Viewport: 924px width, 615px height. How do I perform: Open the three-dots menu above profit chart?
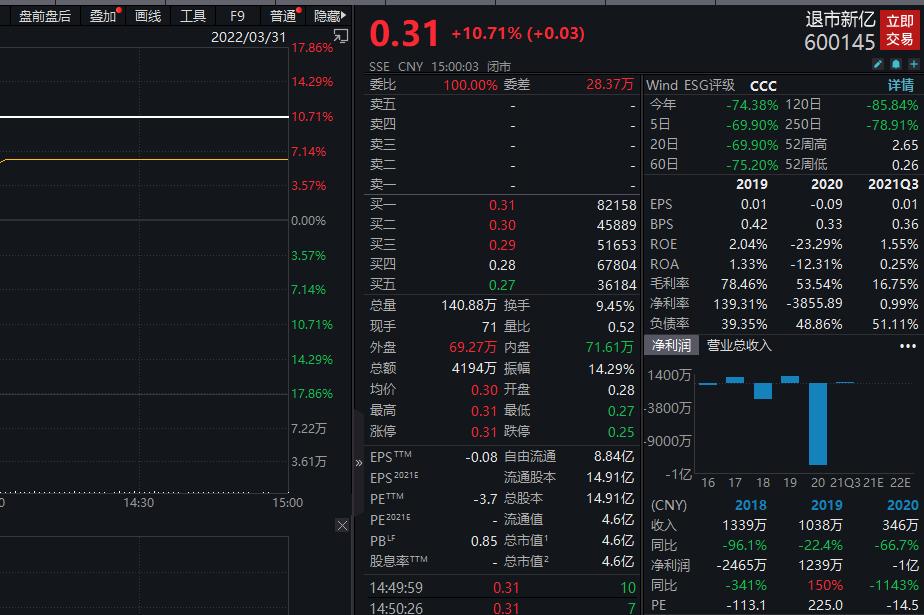click(907, 346)
